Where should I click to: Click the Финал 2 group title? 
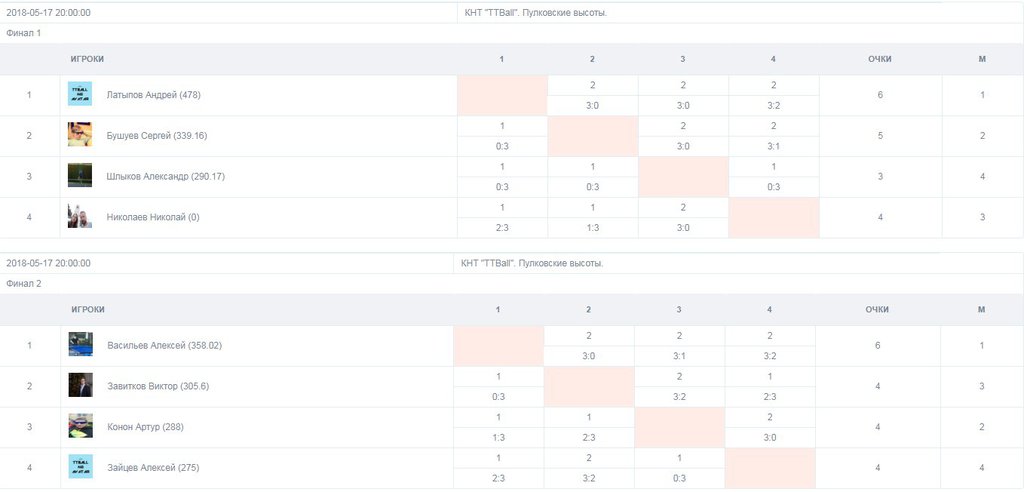click(24, 283)
